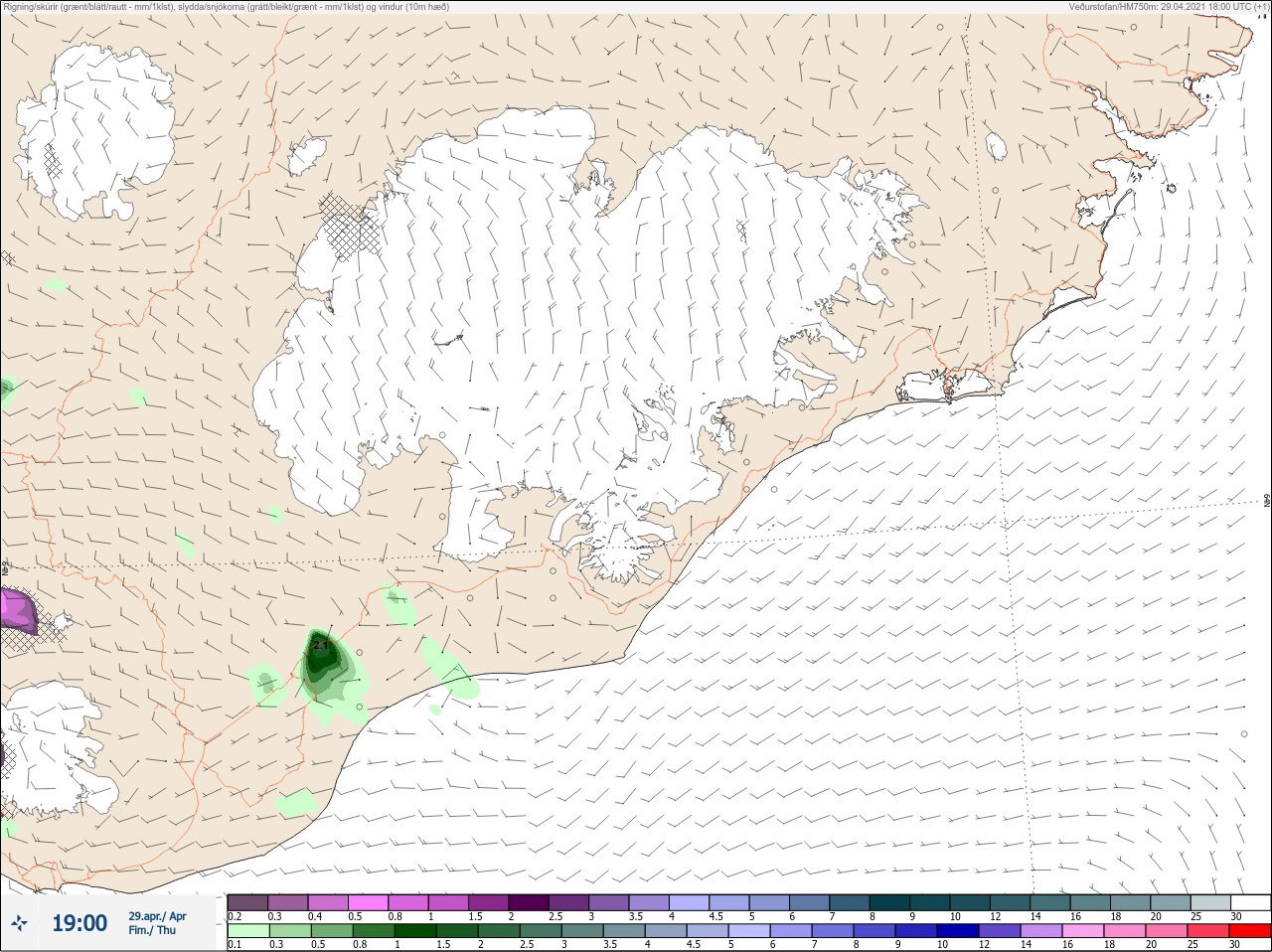Click the 30 label in lower legend row
Screen dimensions: 1272x952
coord(1236,945)
